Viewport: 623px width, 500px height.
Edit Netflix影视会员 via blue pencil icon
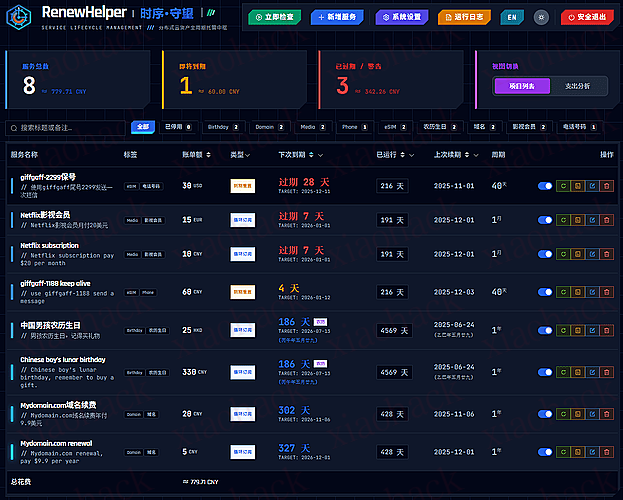coord(592,220)
